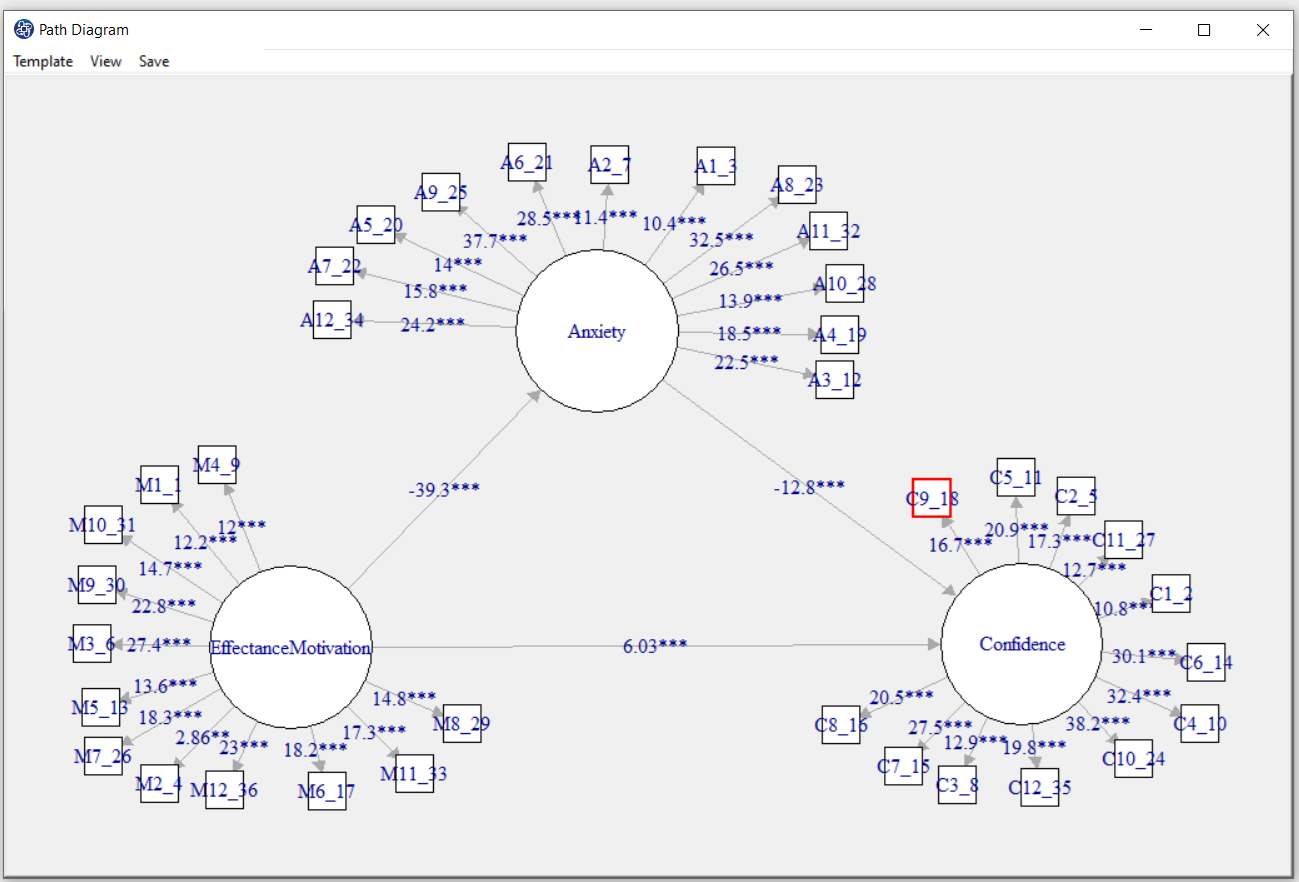Click the 14.8*** loading label

click(404, 697)
